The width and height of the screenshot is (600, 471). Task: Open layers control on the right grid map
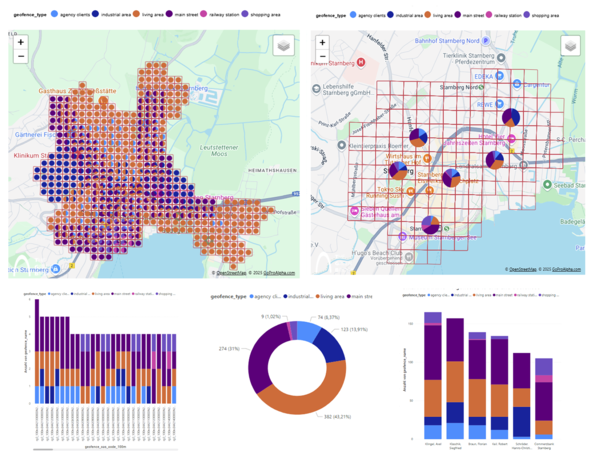tap(571, 47)
